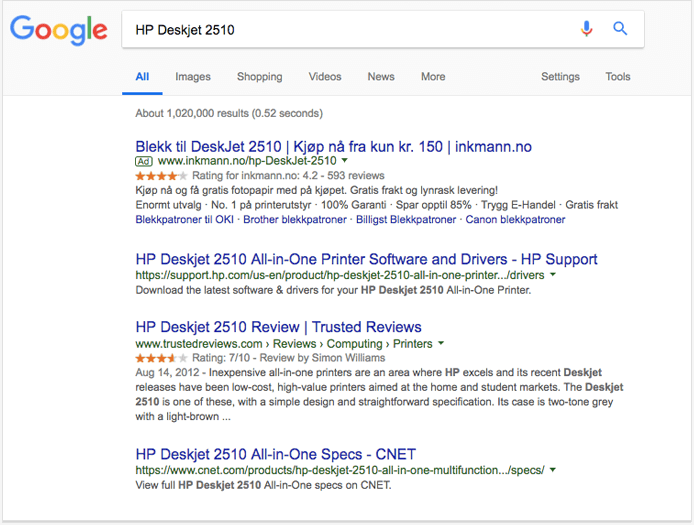This screenshot has width=694, height=525.
Task: Click the cnet.com specs URL text
Action: (340, 471)
